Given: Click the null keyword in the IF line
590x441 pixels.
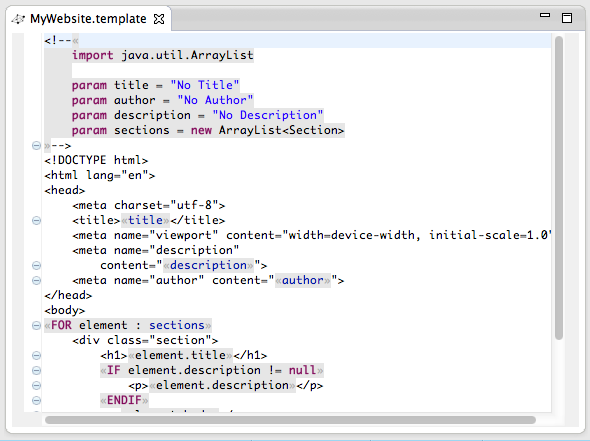Looking at the screenshot, I should [x=302, y=370].
